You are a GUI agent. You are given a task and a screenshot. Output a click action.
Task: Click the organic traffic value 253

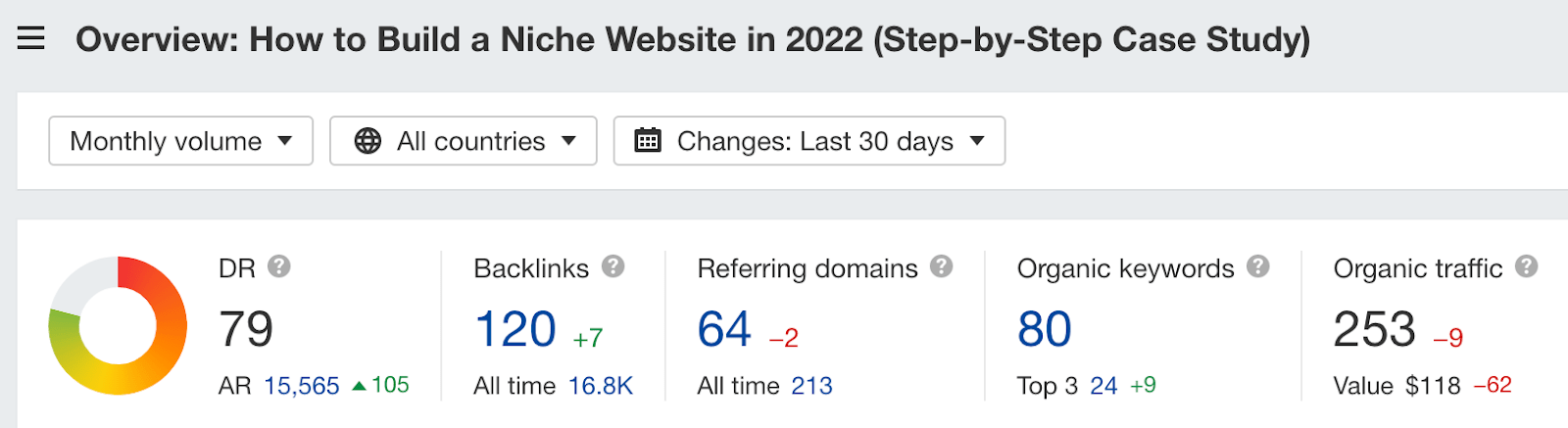(1375, 329)
